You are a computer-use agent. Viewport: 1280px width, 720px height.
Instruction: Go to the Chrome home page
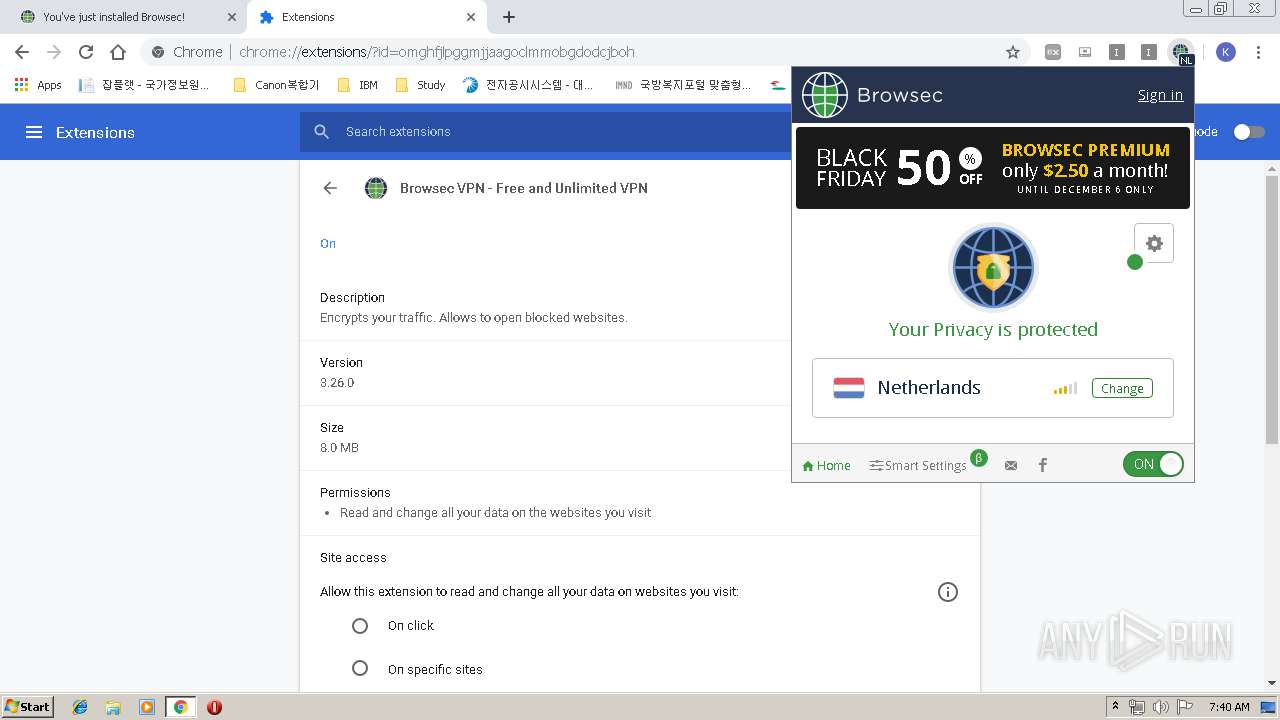point(118,52)
